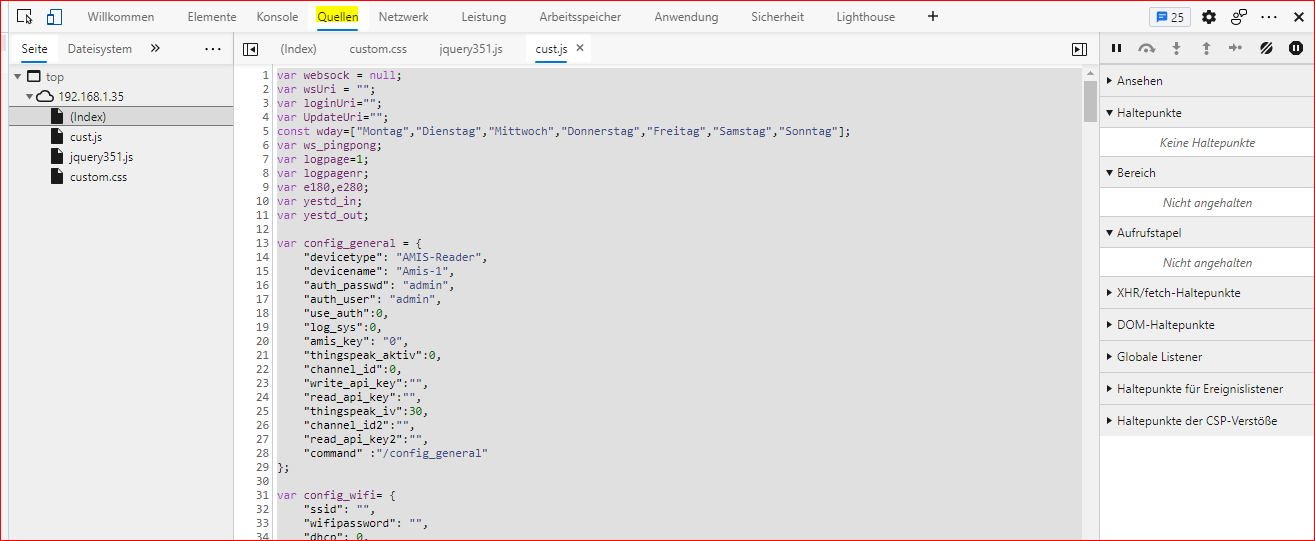Image resolution: width=1315 pixels, height=541 pixels.
Task: Expand the Ansehen section
Action: click(1207, 81)
